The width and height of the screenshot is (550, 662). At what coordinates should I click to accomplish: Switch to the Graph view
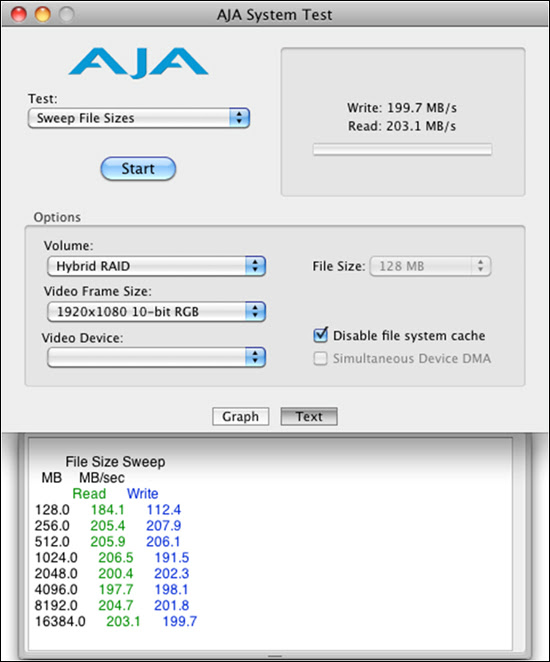(241, 416)
